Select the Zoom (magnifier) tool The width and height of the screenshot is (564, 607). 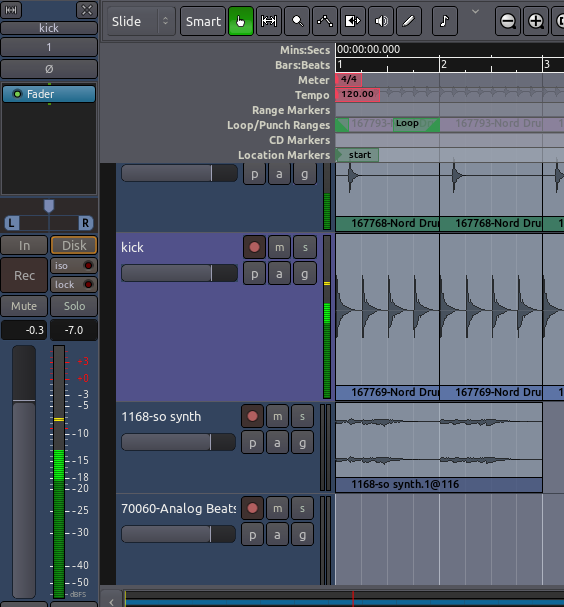(x=297, y=21)
